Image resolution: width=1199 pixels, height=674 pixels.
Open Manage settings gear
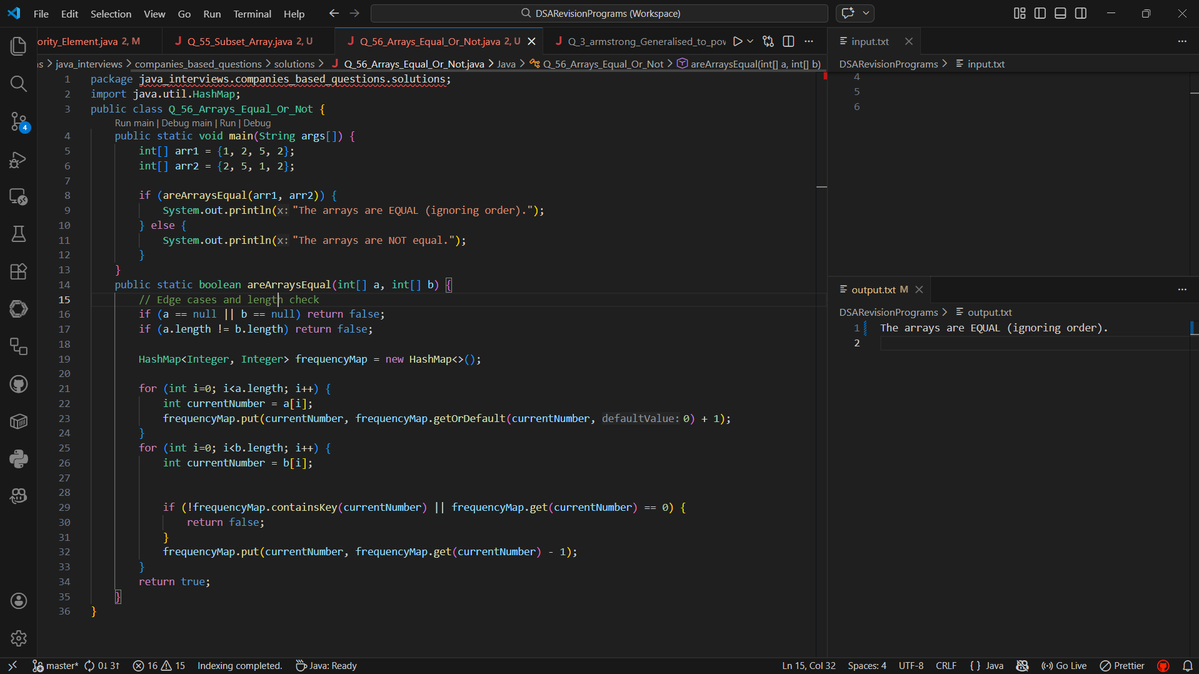[18, 638]
